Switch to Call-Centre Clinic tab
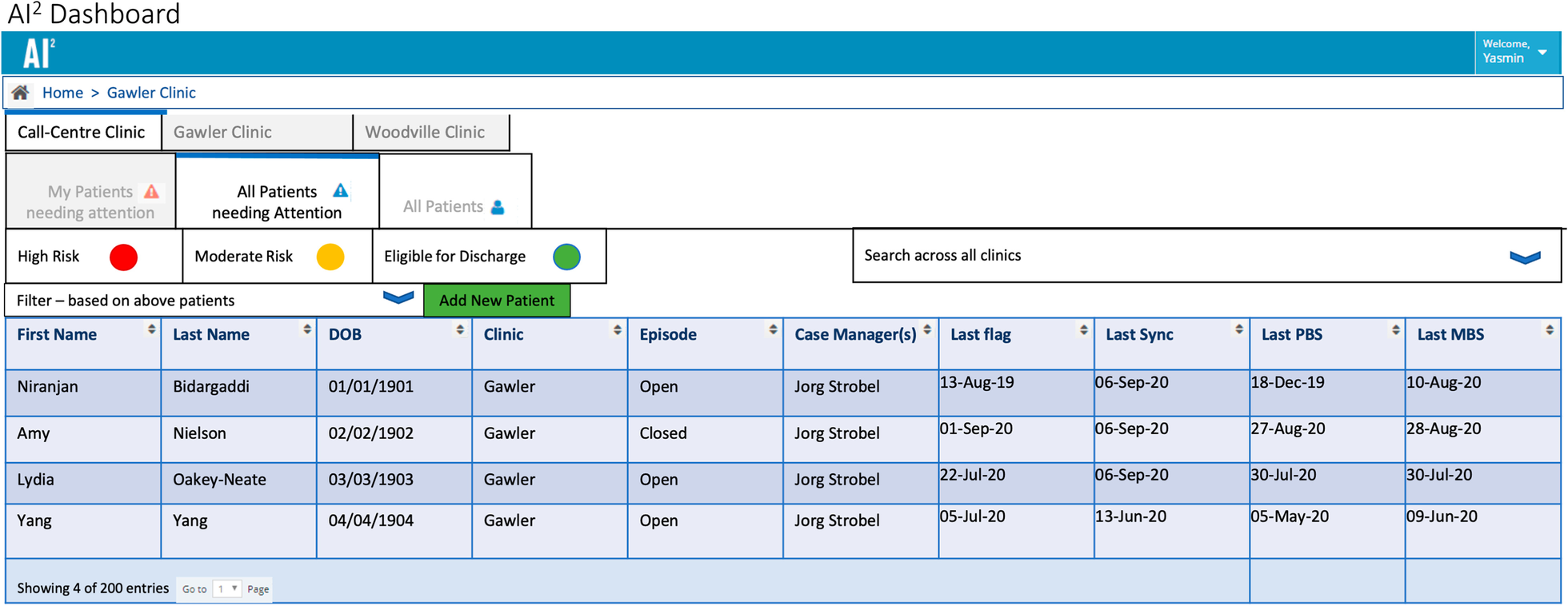Screen dimensions: 1568x606 pyautogui.click(x=82, y=132)
